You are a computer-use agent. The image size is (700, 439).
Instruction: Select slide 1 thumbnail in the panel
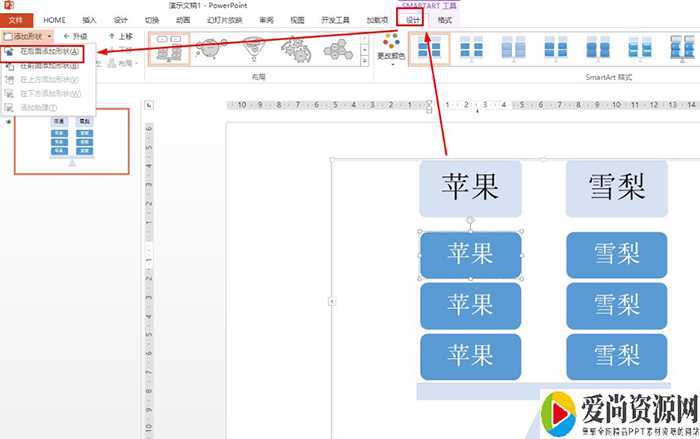tap(71, 140)
